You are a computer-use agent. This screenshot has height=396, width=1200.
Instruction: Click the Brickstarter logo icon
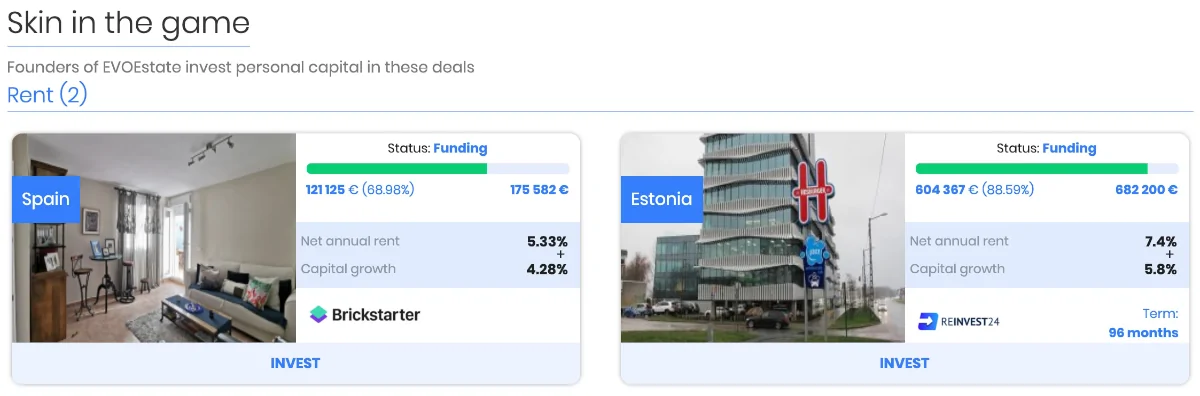coord(318,314)
